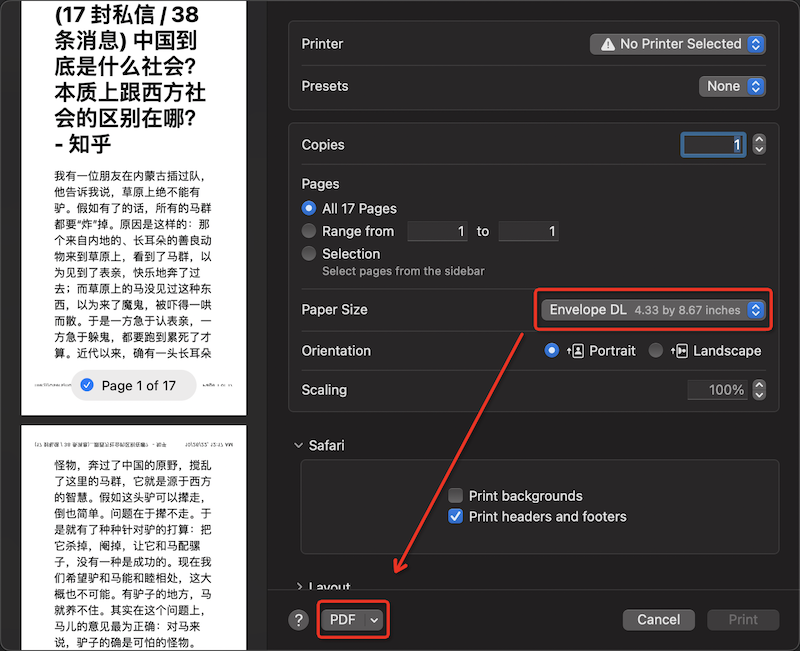The width and height of the screenshot is (800, 651).
Task: Choose the Selection pages option
Action: pyautogui.click(x=309, y=254)
